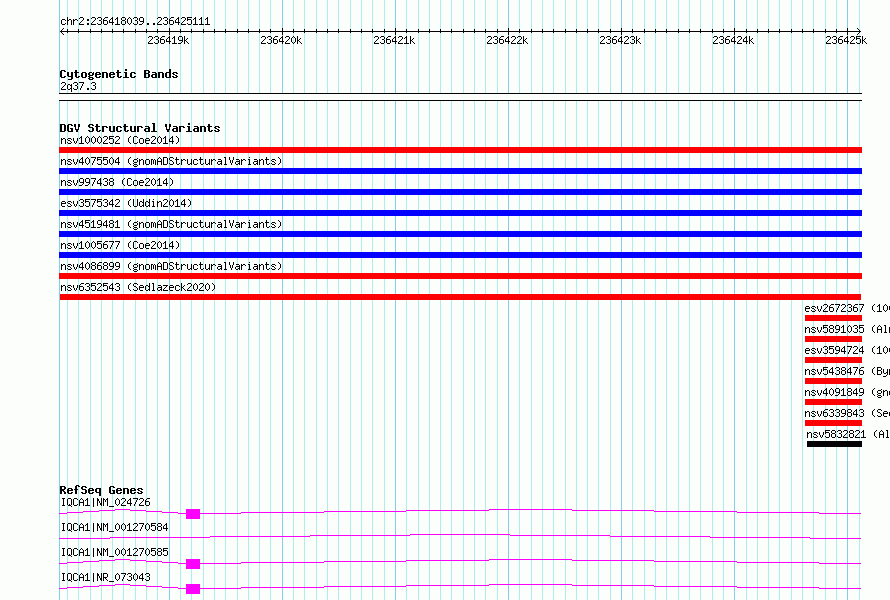
Task: Click the IQCA1|NM_001270585 gene label
Action: pyautogui.click(x=114, y=552)
